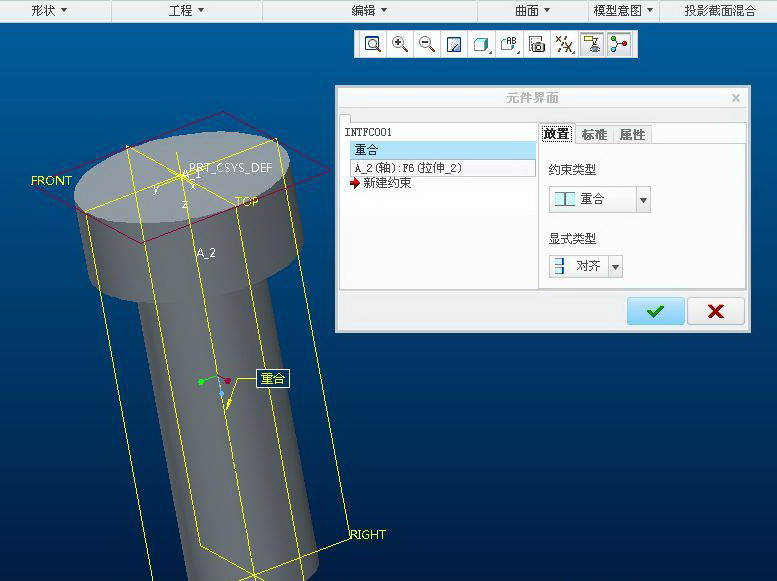Open the 约束类型 dropdown arrow
777x581 pixels.
(643, 200)
